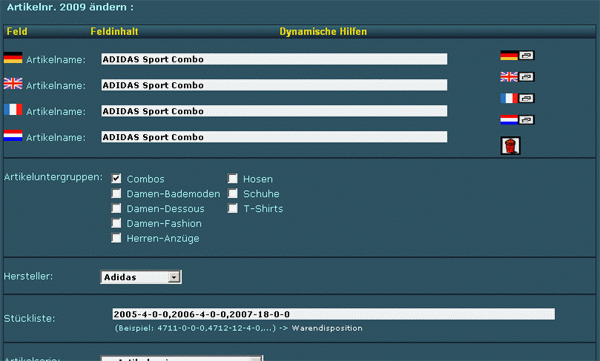This screenshot has height=361, width=600.
Task: Enable the Damen-Bademoden checkbox
Action: pos(116,193)
